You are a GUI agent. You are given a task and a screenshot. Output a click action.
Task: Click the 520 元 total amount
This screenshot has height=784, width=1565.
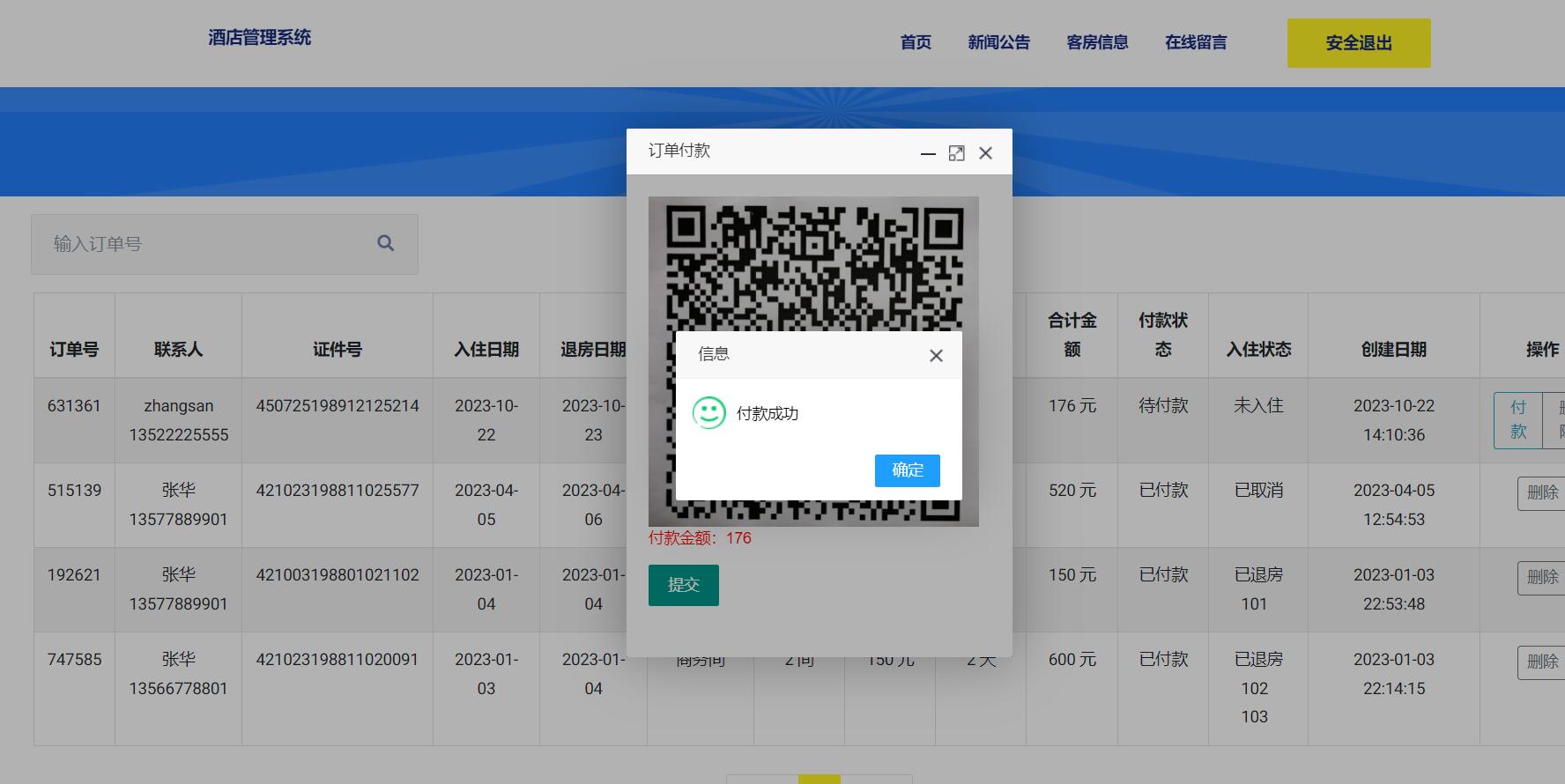tap(1072, 491)
